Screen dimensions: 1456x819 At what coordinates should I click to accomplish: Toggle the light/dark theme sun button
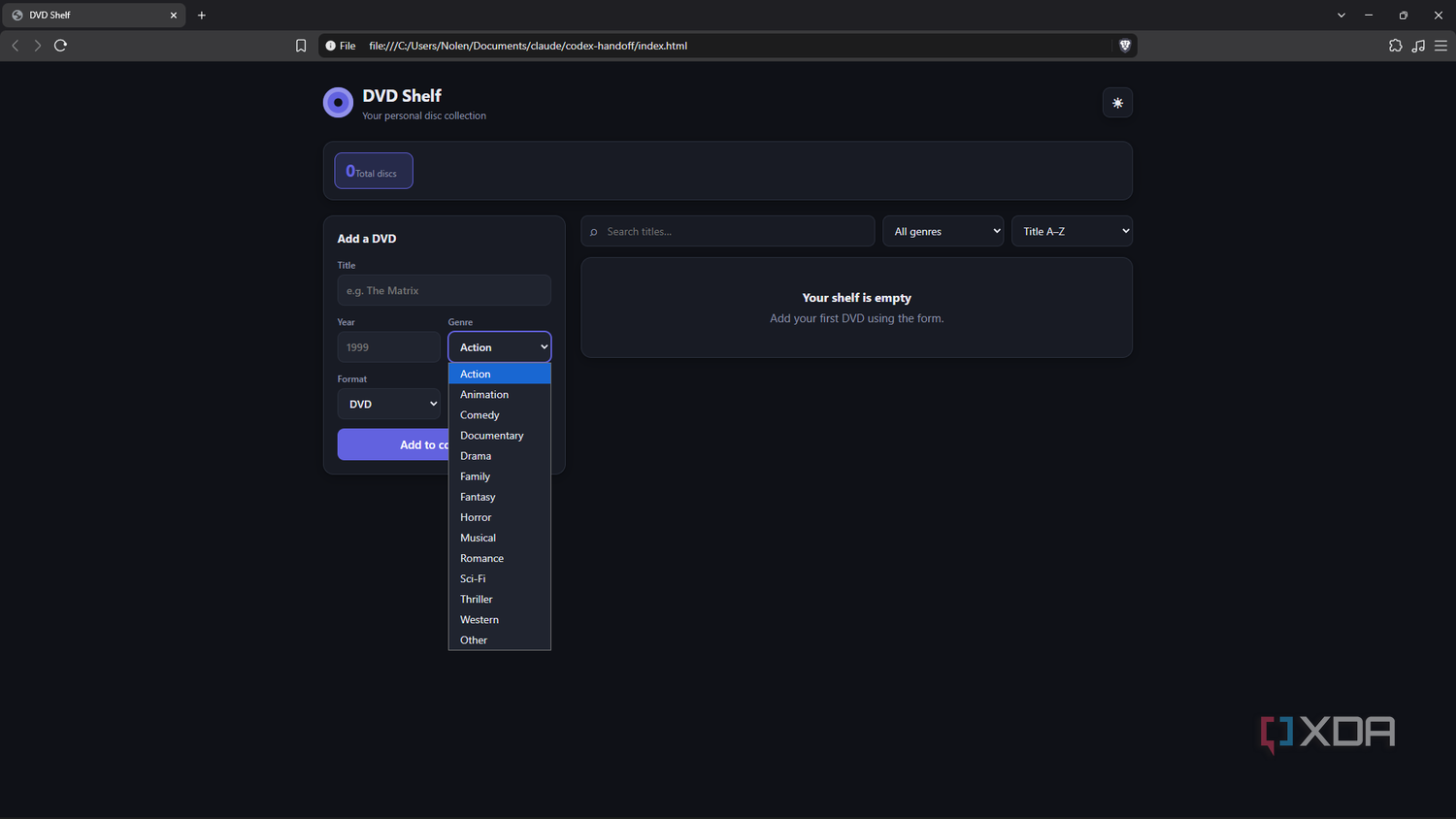(1117, 103)
